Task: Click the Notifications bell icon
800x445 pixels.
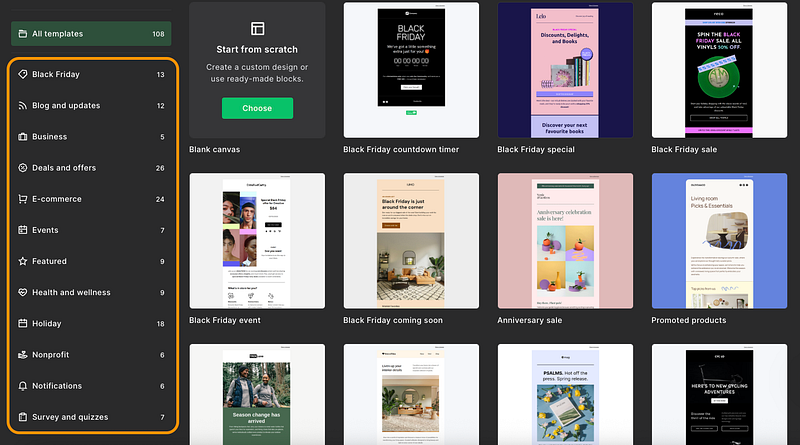Action: (22, 385)
